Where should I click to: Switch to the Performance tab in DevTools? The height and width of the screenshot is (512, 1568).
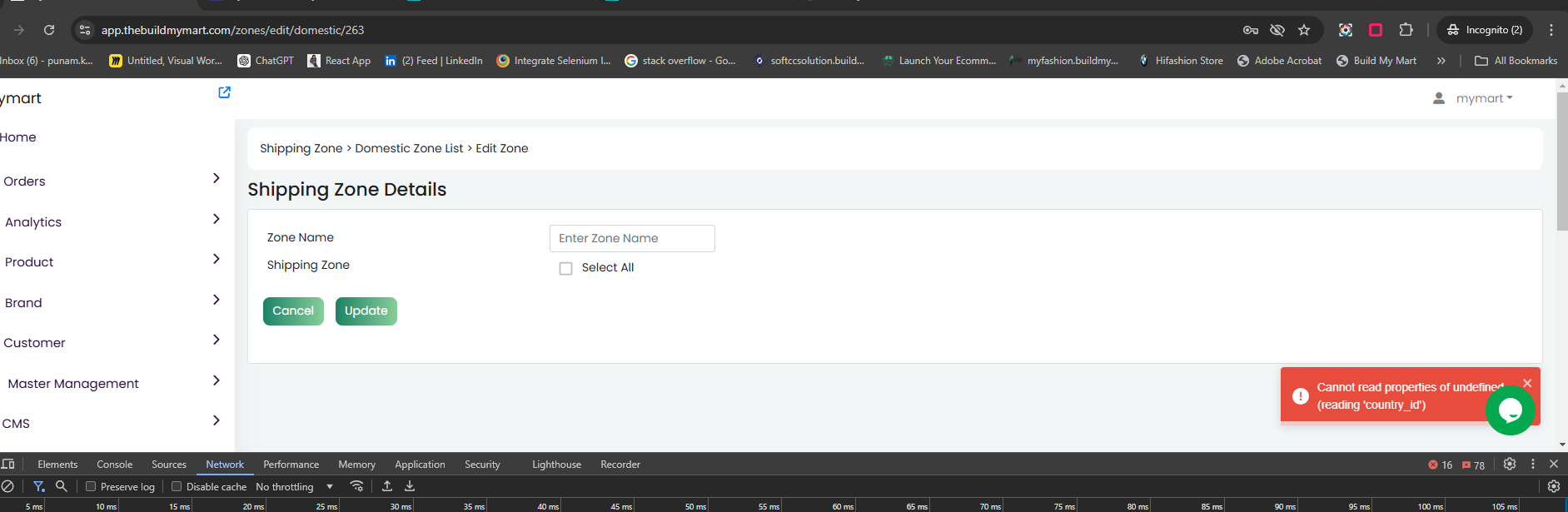(x=291, y=465)
